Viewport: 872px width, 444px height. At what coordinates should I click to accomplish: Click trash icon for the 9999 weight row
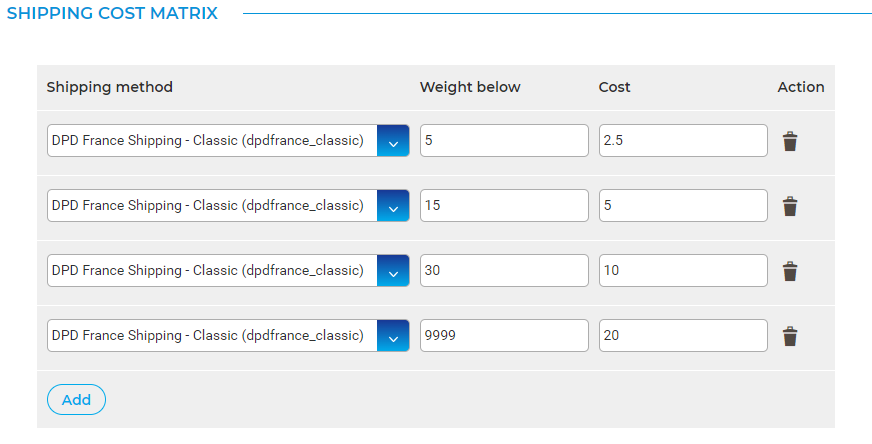790,336
